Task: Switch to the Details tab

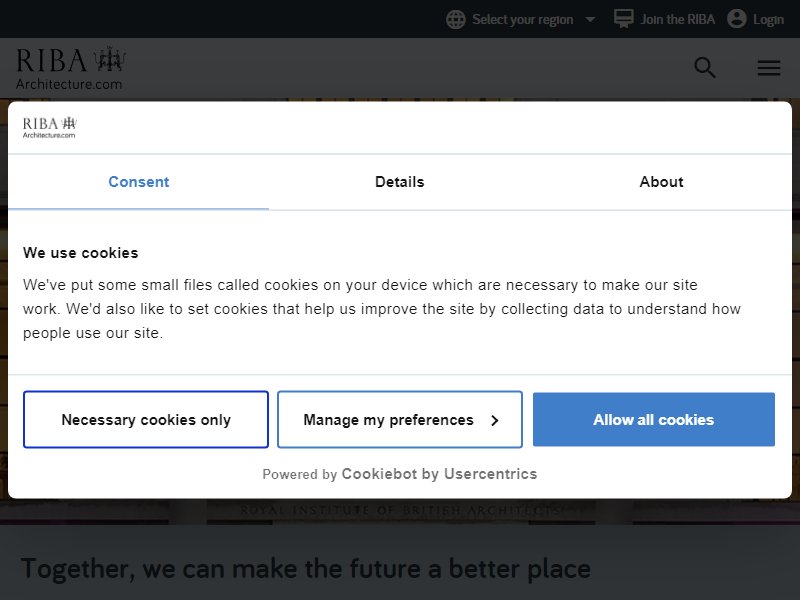Action: coord(399,182)
